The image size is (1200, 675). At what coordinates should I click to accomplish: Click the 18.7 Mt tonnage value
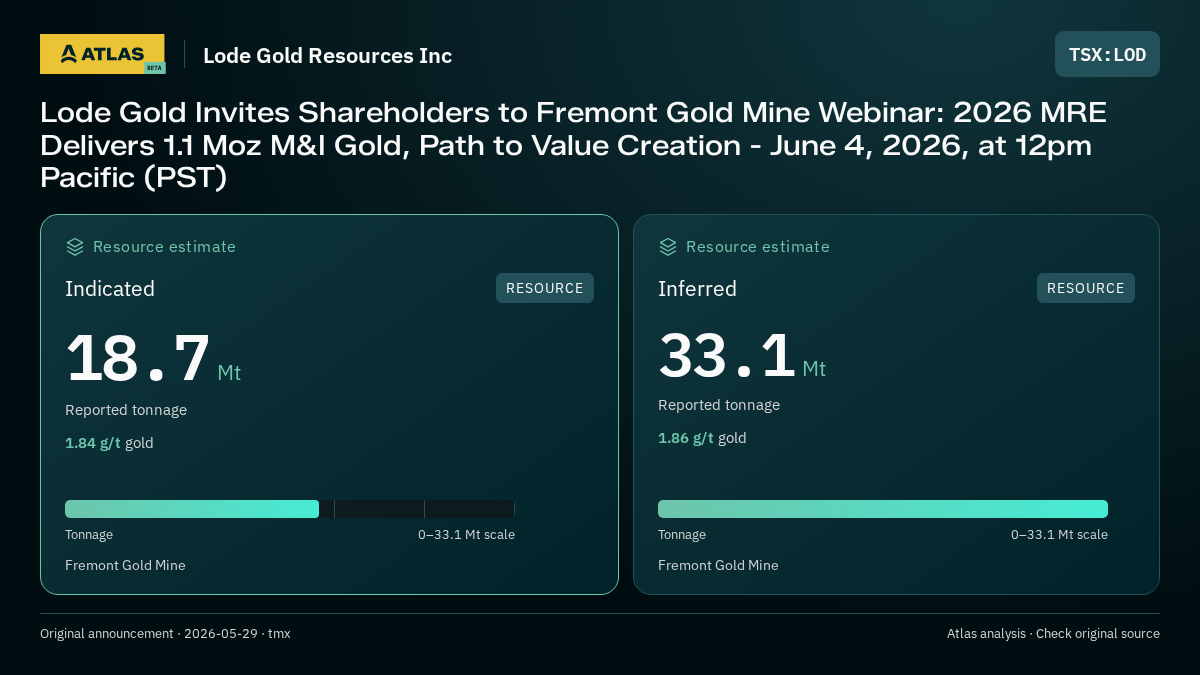point(153,359)
